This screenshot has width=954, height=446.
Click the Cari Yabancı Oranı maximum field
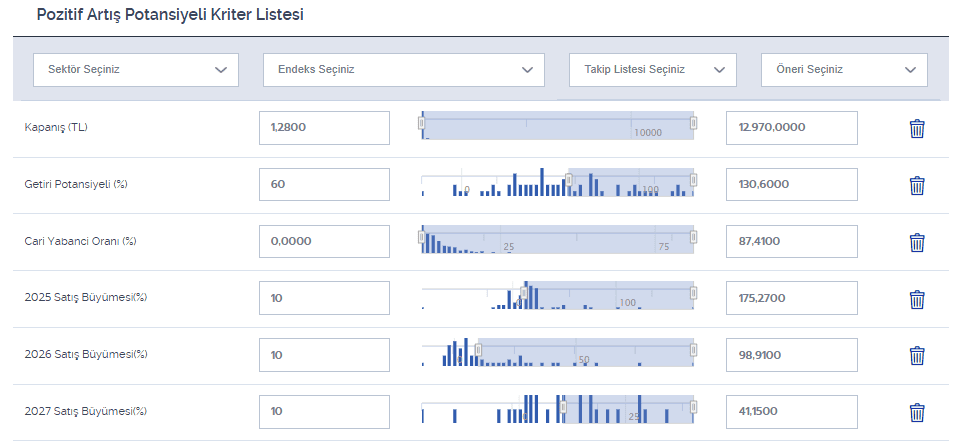(791, 241)
